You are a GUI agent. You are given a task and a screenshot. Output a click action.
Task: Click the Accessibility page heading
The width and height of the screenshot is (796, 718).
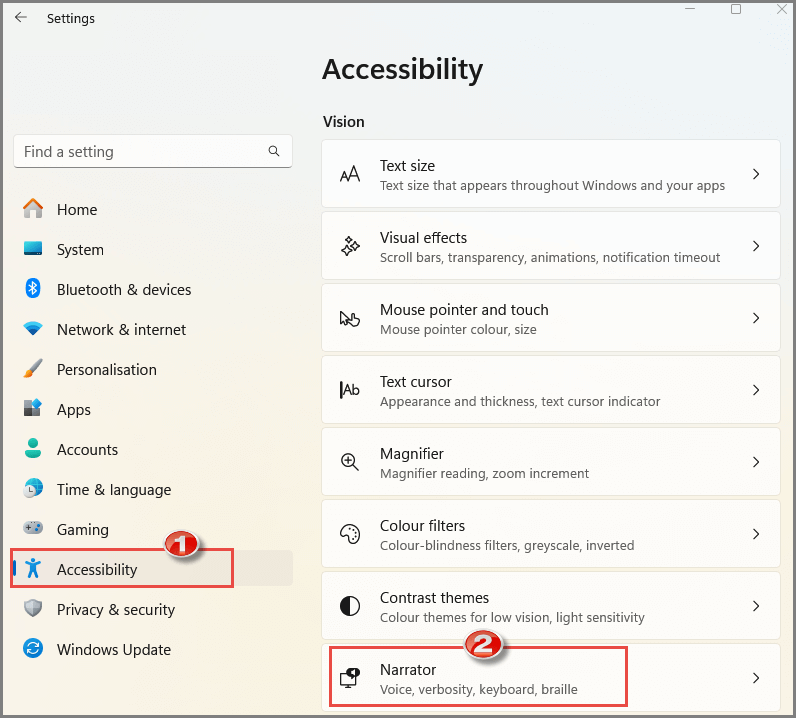point(403,69)
